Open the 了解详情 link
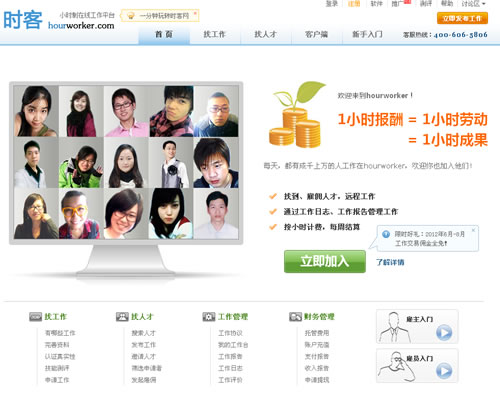This screenshot has width=500, height=400. [390, 262]
